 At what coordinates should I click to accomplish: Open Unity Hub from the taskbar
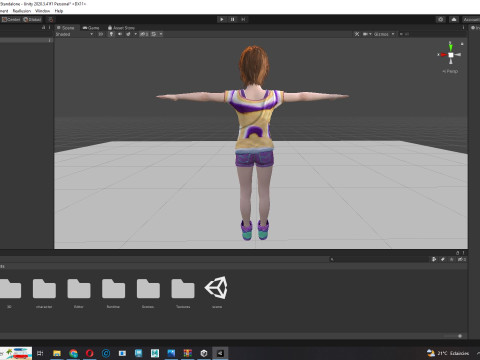click(x=204, y=353)
